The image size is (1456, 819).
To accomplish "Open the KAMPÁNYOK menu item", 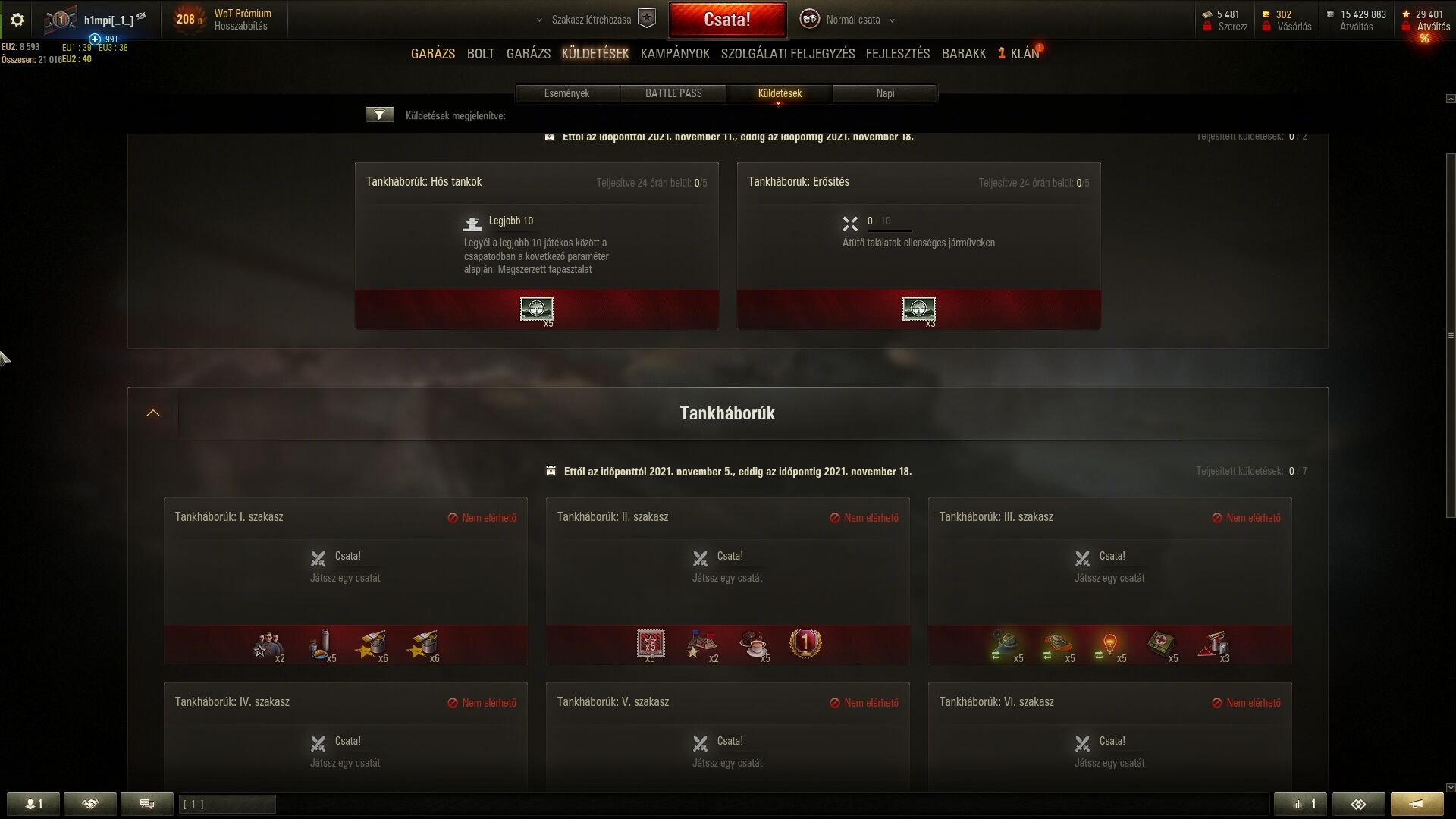I will click(675, 54).
